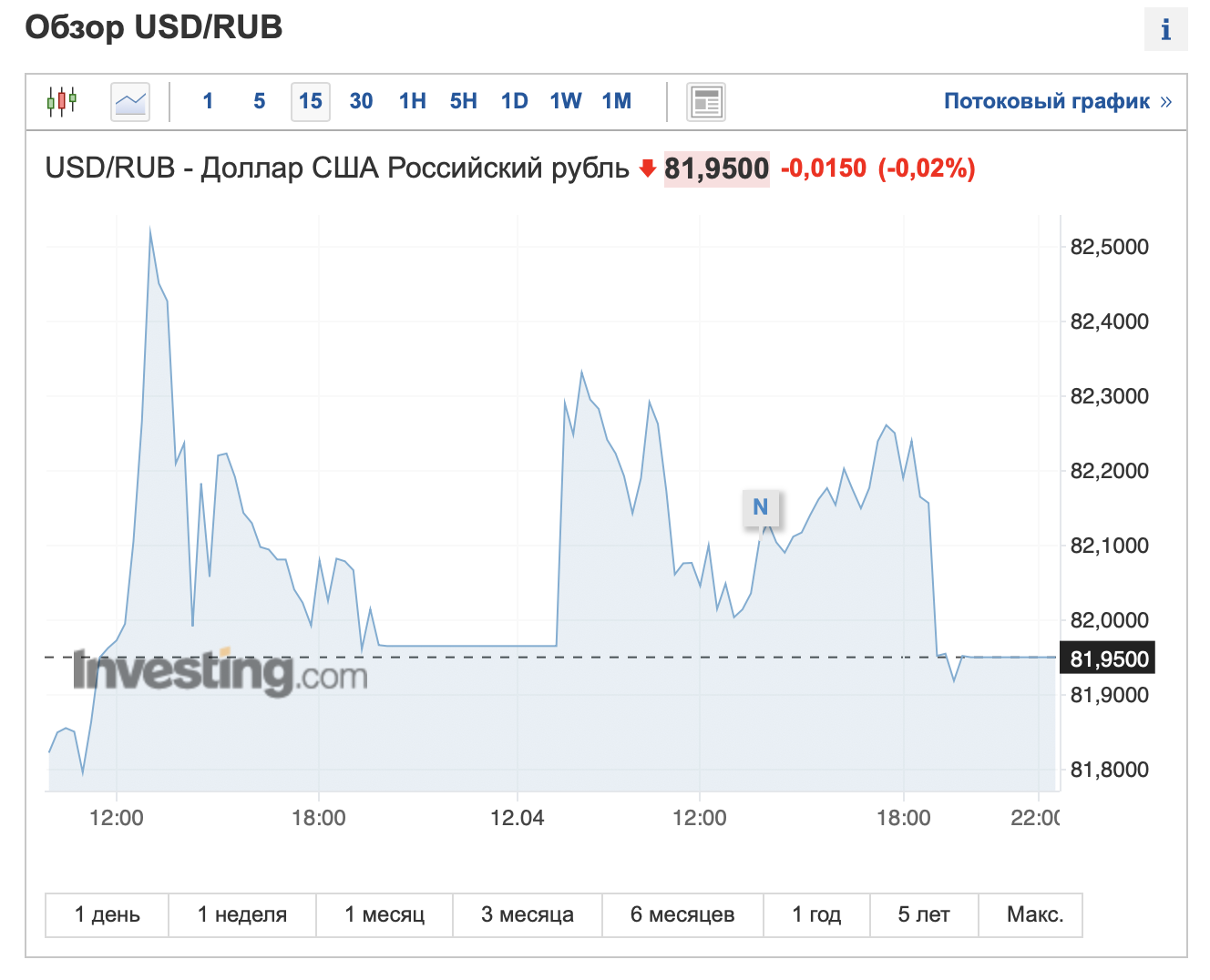The height and width of the screenshot is (980, 1210).
Task: Display the 5 лет range
Action: (x=924, y=914)
